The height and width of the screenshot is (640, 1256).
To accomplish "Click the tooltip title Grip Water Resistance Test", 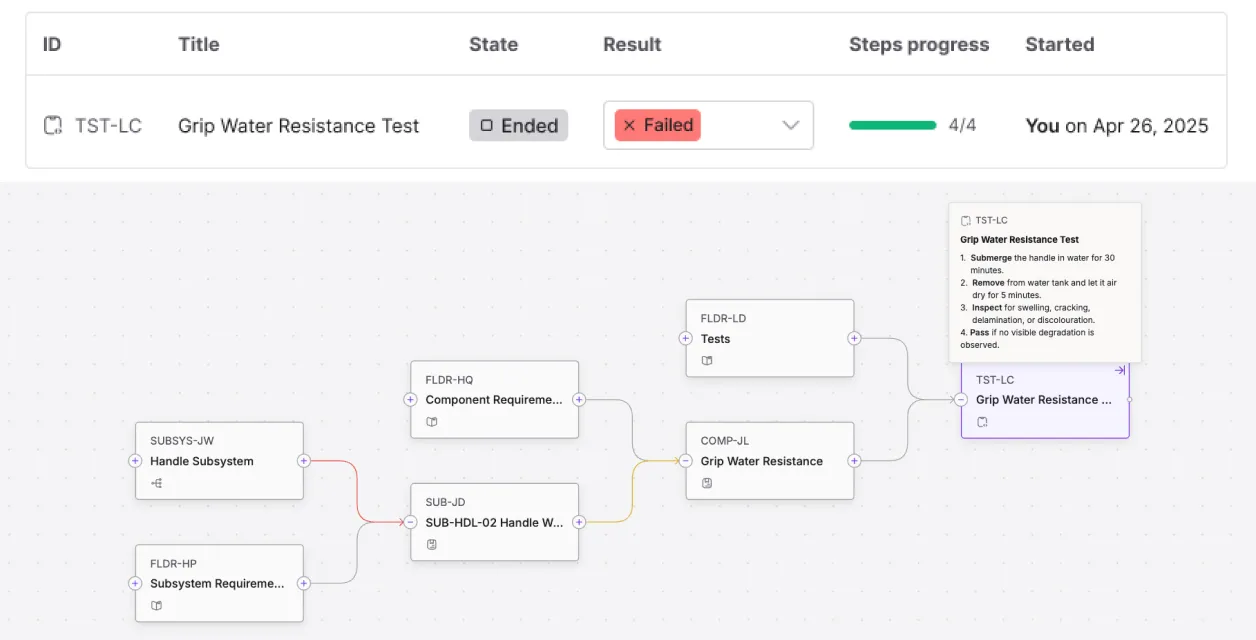I will click(x=1019, y=240).
